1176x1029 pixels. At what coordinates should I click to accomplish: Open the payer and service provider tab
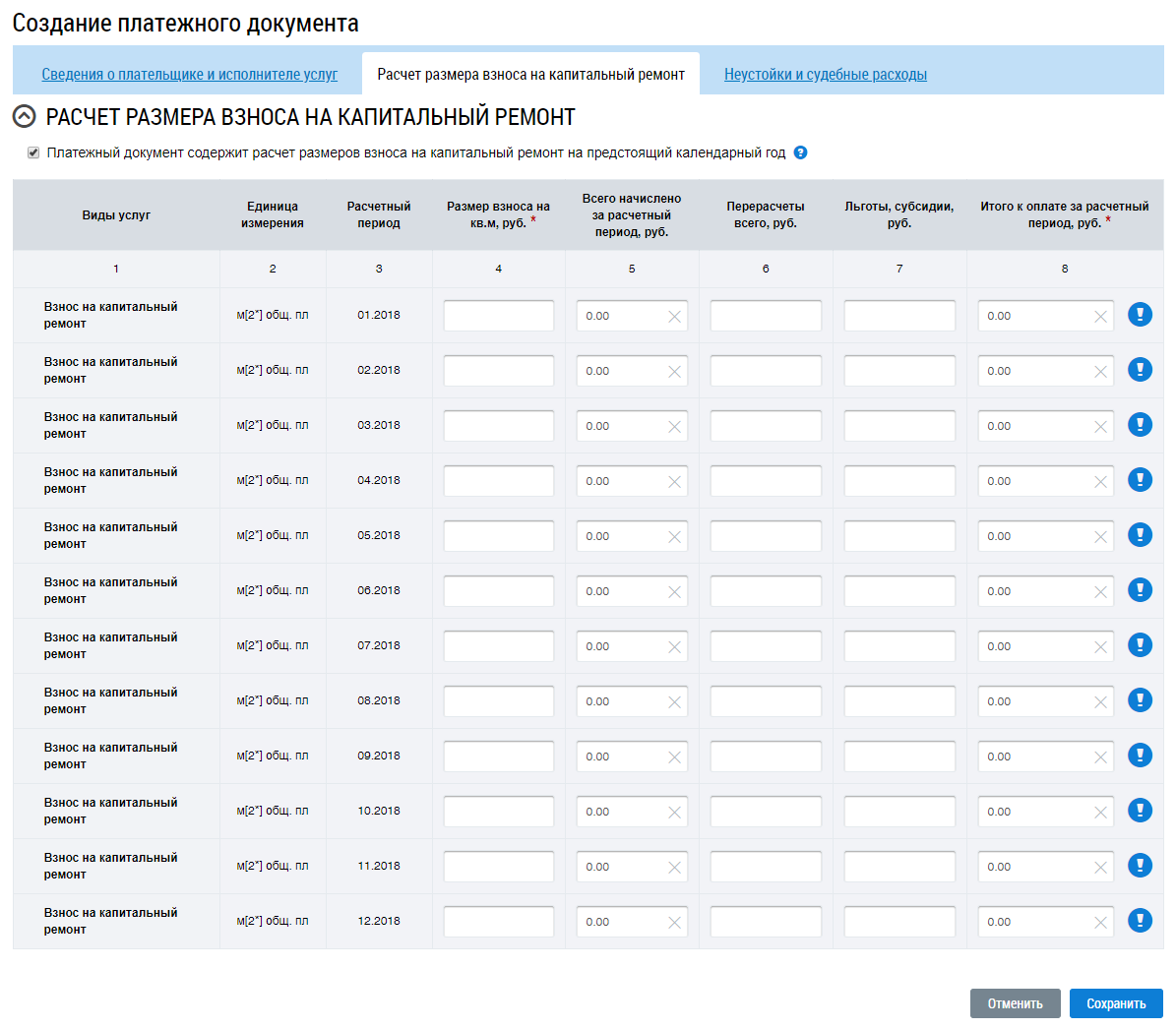(189, 75)
